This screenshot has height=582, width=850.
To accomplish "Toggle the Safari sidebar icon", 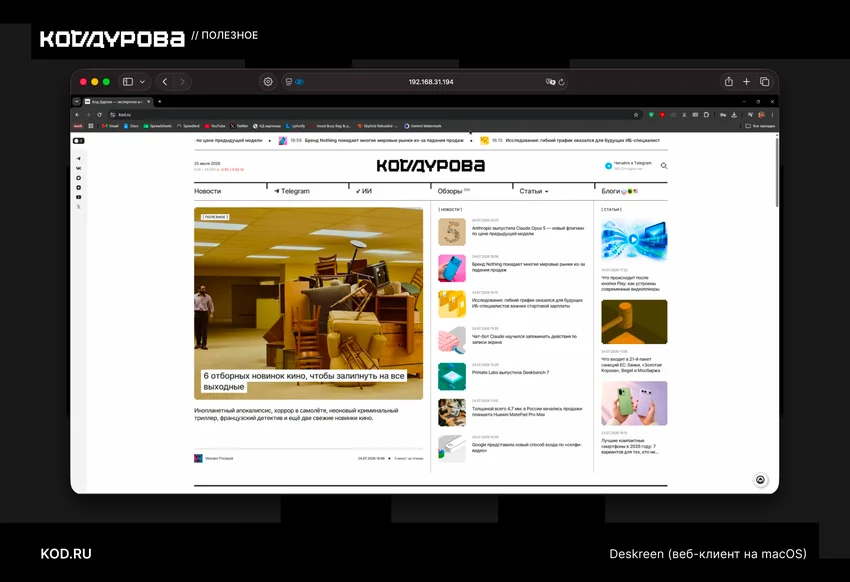I will pyautogui.click(x=128, y=82).
